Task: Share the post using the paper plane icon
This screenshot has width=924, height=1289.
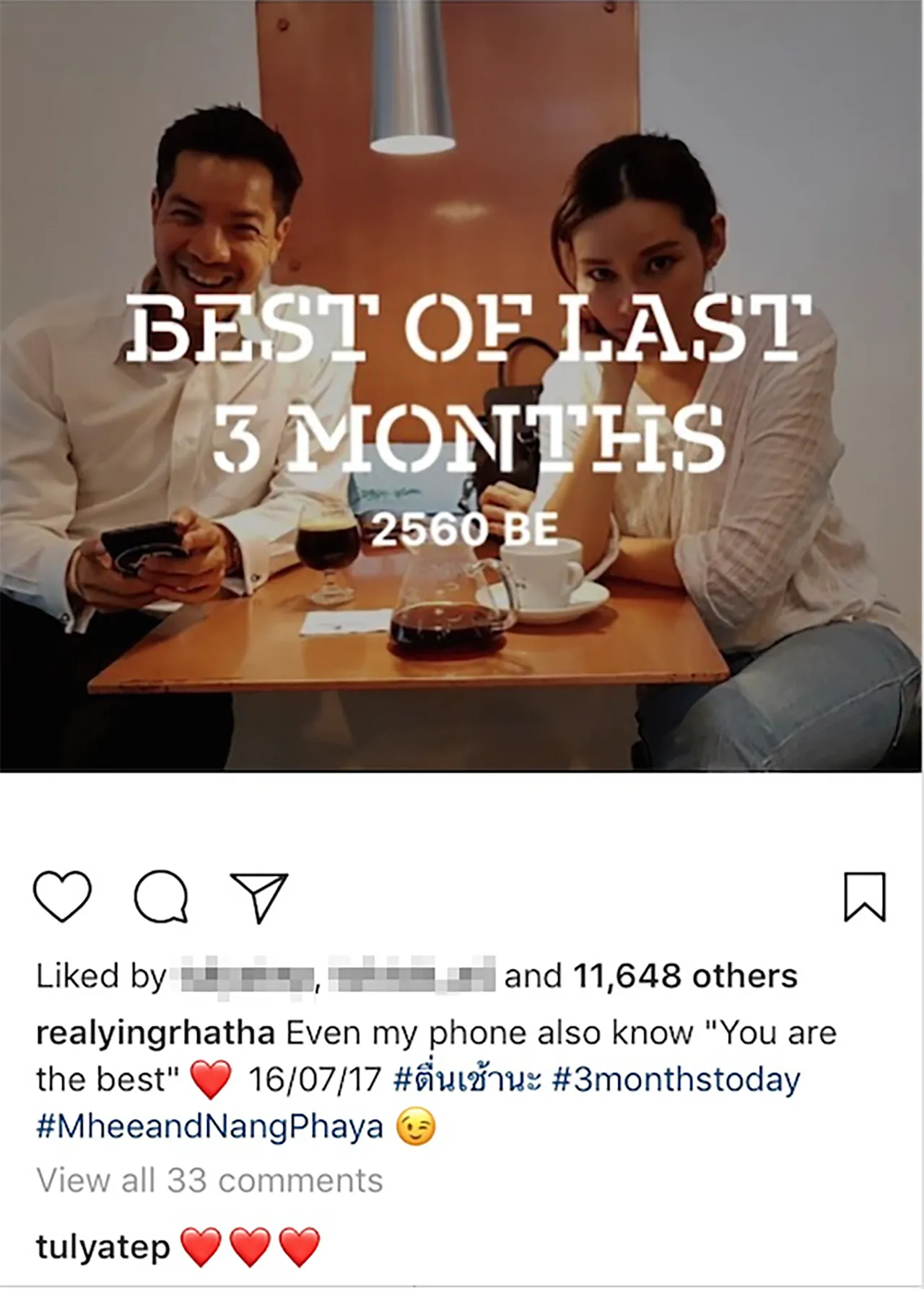Action: 259,898
